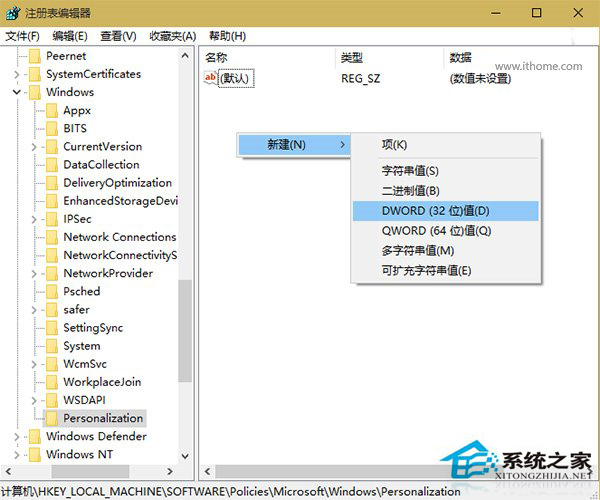
Task: Click the Personalization folder icon
Action: 52,418
